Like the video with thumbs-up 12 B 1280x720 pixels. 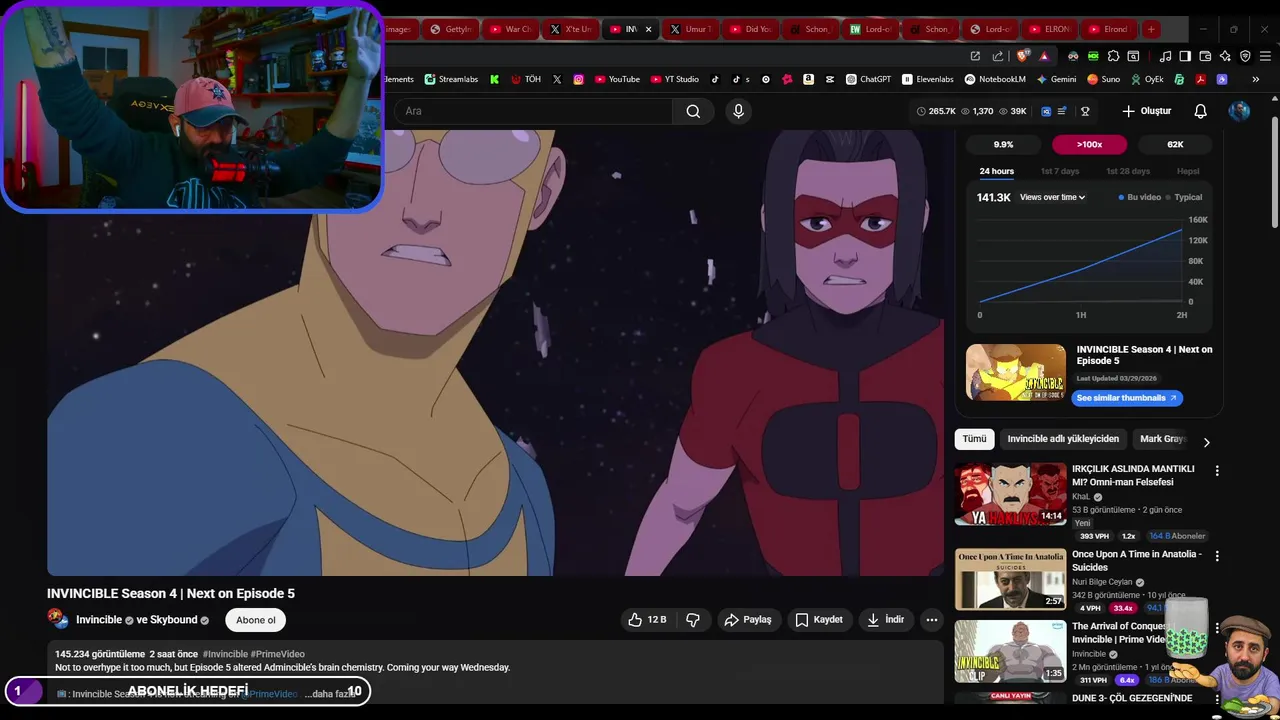pyautogui.click(x=647, y=620)
